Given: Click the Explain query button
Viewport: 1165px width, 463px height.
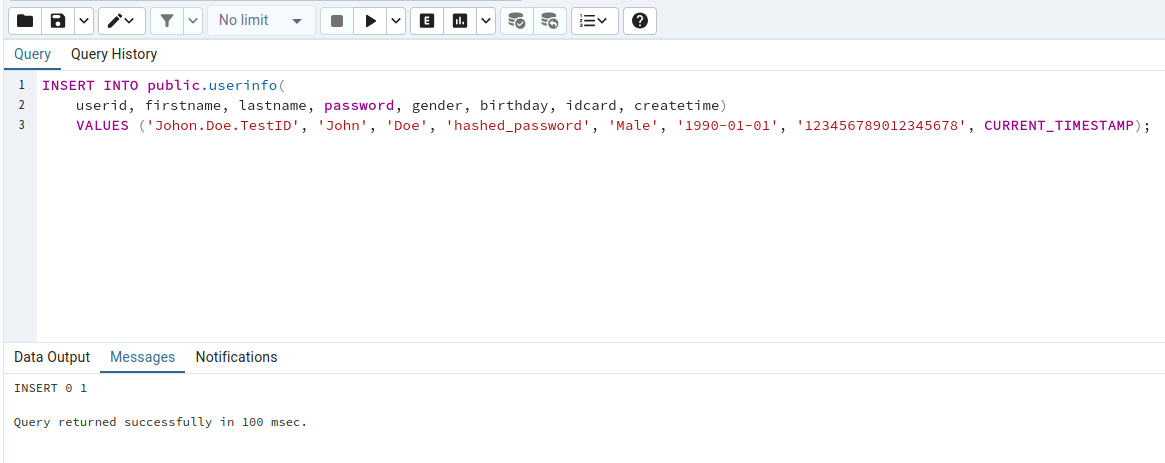Looking at the screenshot, I should 427,21.
